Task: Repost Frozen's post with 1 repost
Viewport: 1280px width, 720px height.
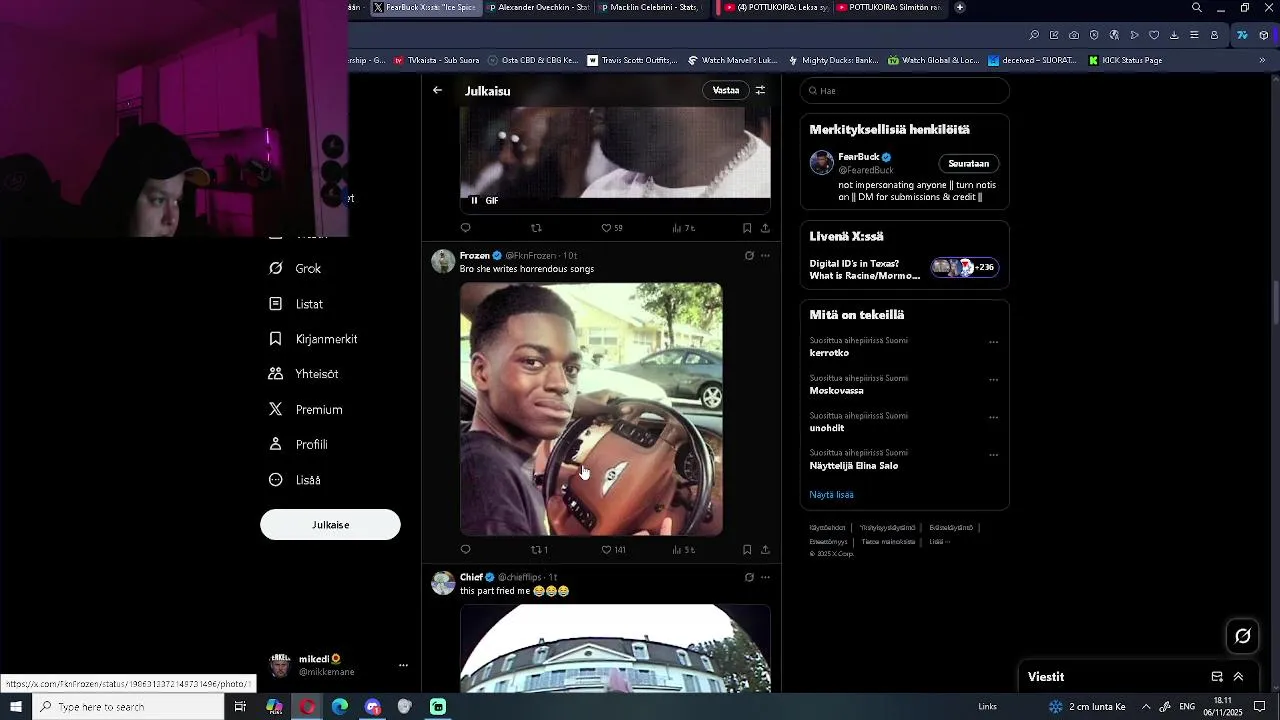Action: point(539,550)
